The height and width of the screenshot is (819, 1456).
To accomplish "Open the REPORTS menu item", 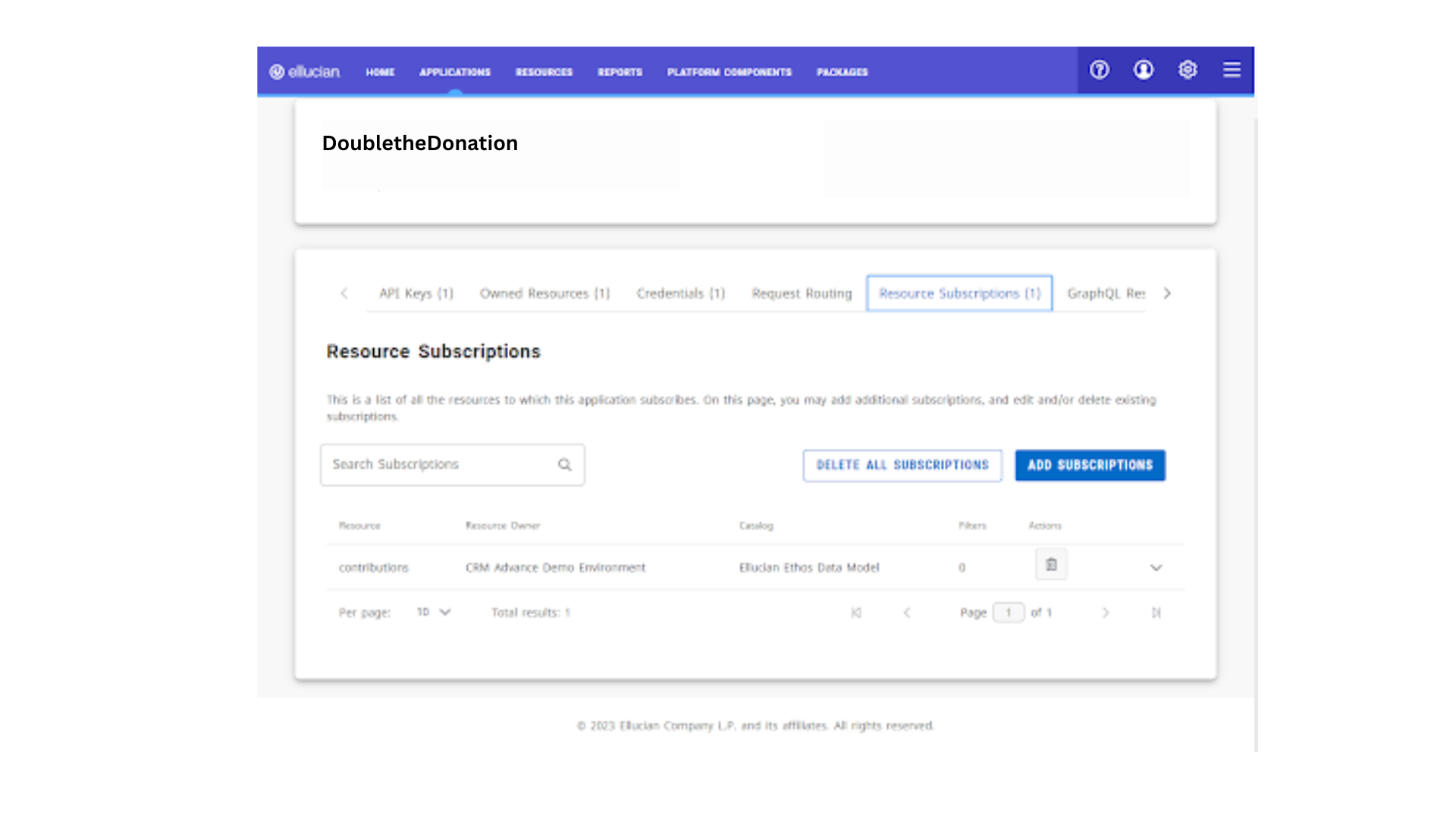I will (x=620, y=72).
